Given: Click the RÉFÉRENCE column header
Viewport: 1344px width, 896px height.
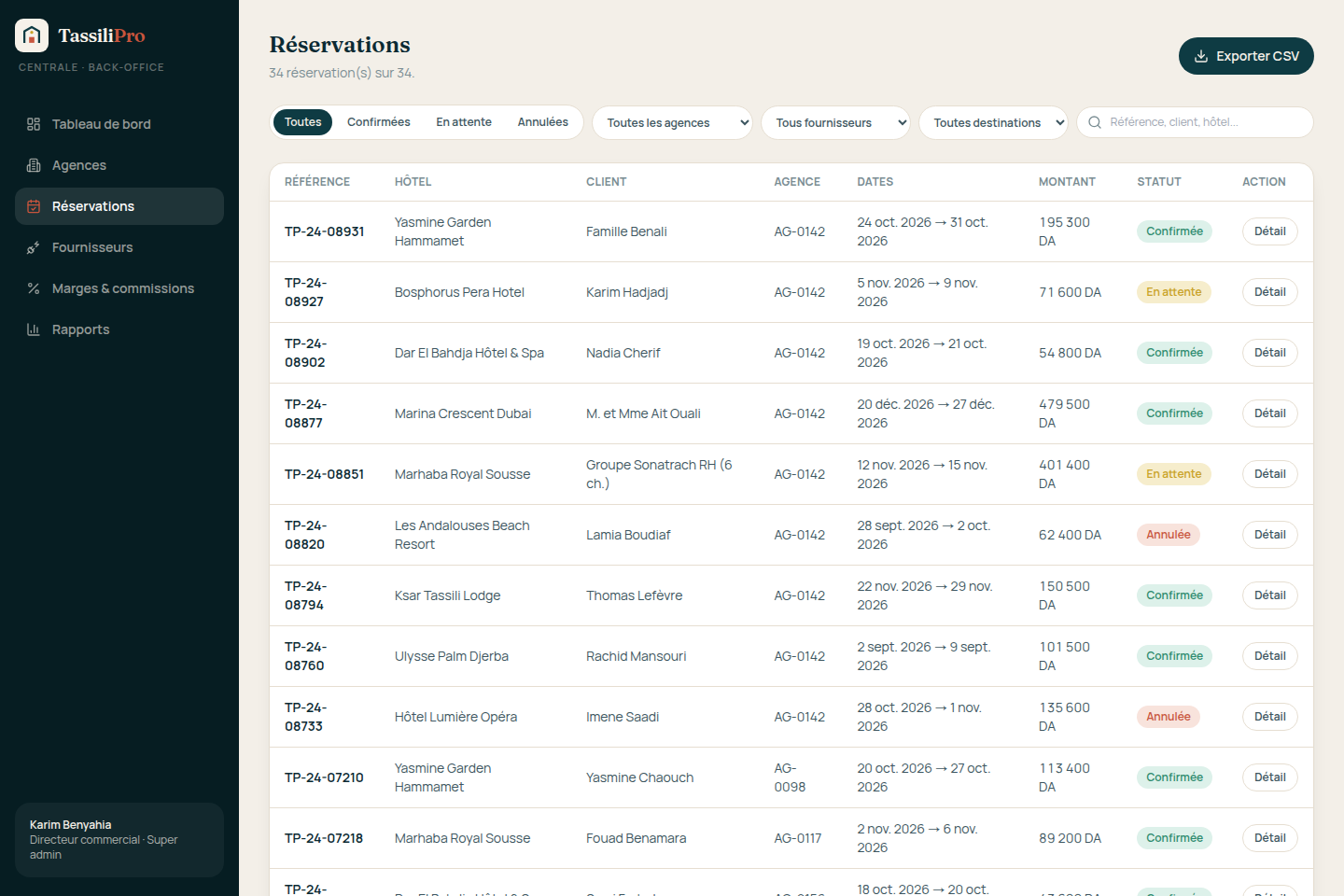Looking at the screenshot, I should 317,182.
